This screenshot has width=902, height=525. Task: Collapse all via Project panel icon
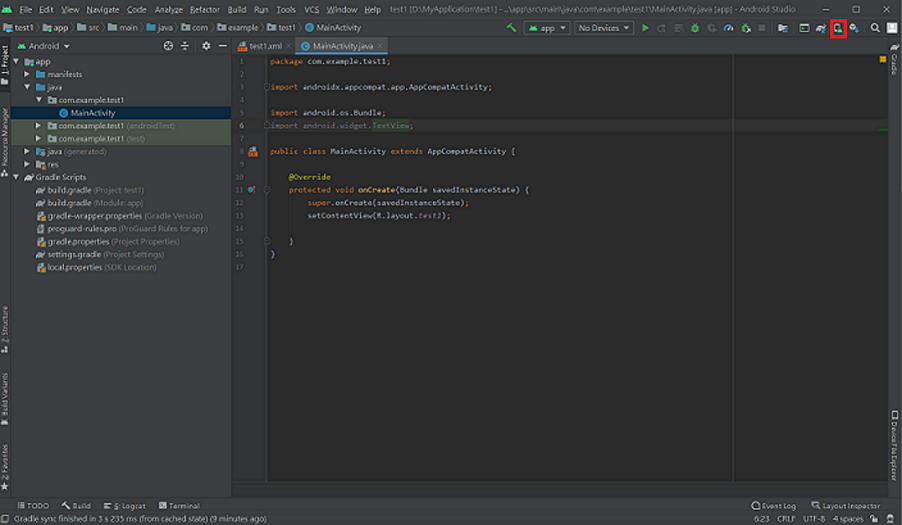pos(185,46)
